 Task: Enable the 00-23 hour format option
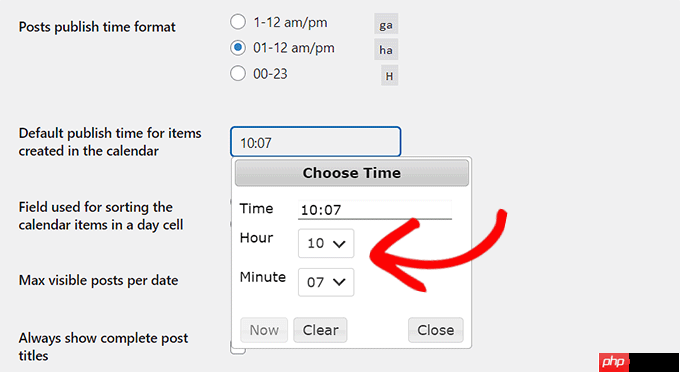point(238,73)
